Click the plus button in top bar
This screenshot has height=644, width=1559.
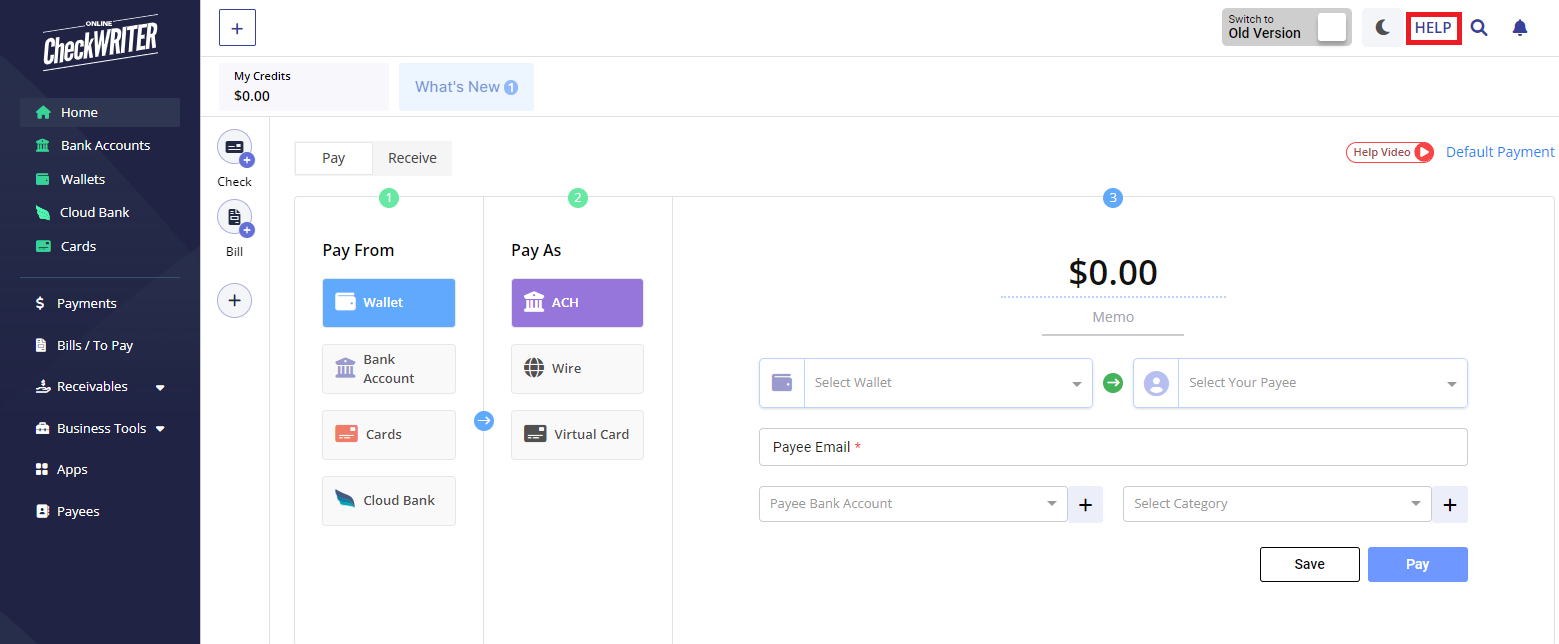(237, 28)
